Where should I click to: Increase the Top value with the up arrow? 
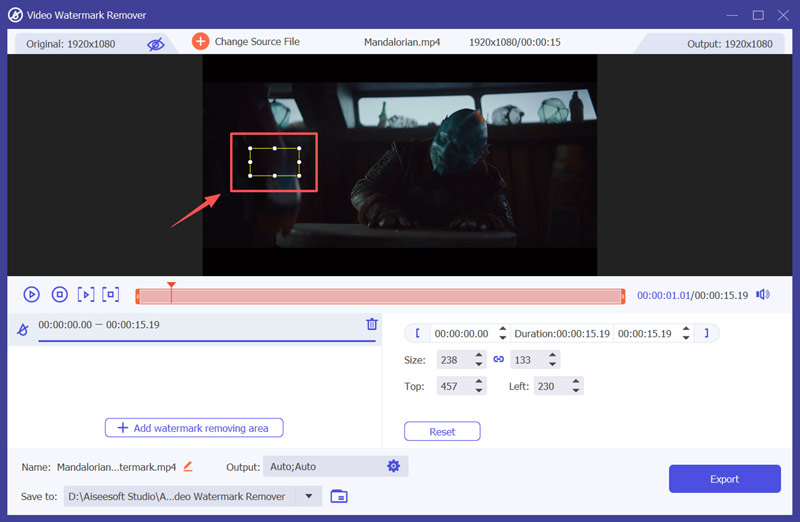pos(479,382)
